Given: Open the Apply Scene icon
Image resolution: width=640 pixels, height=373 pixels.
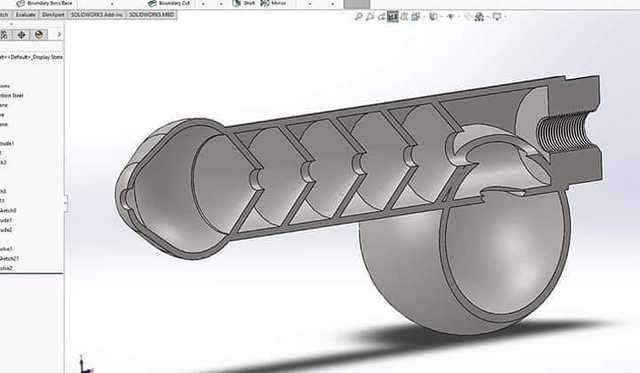Looking at the screenshot, I should pos(480,17).
